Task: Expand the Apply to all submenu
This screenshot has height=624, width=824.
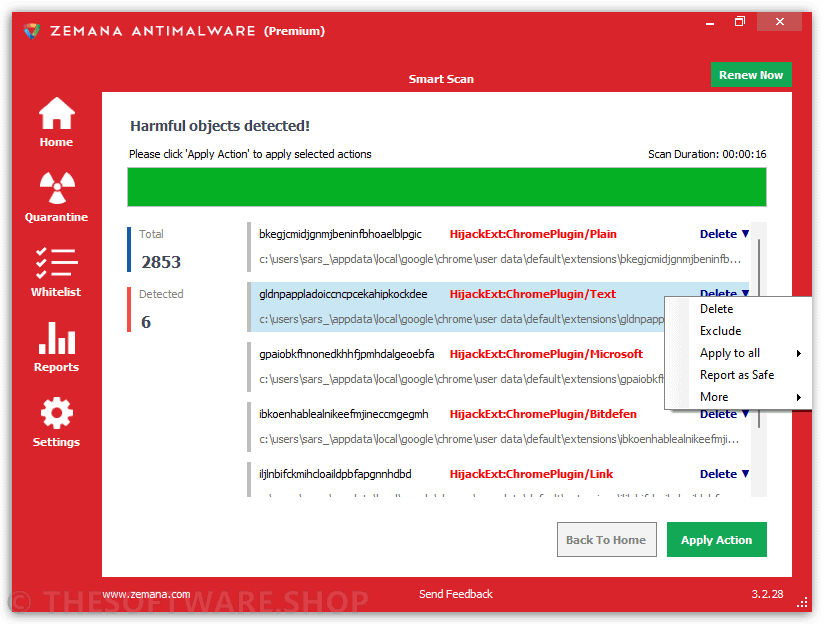Action: pyautogui.click(x=738, y=353)
